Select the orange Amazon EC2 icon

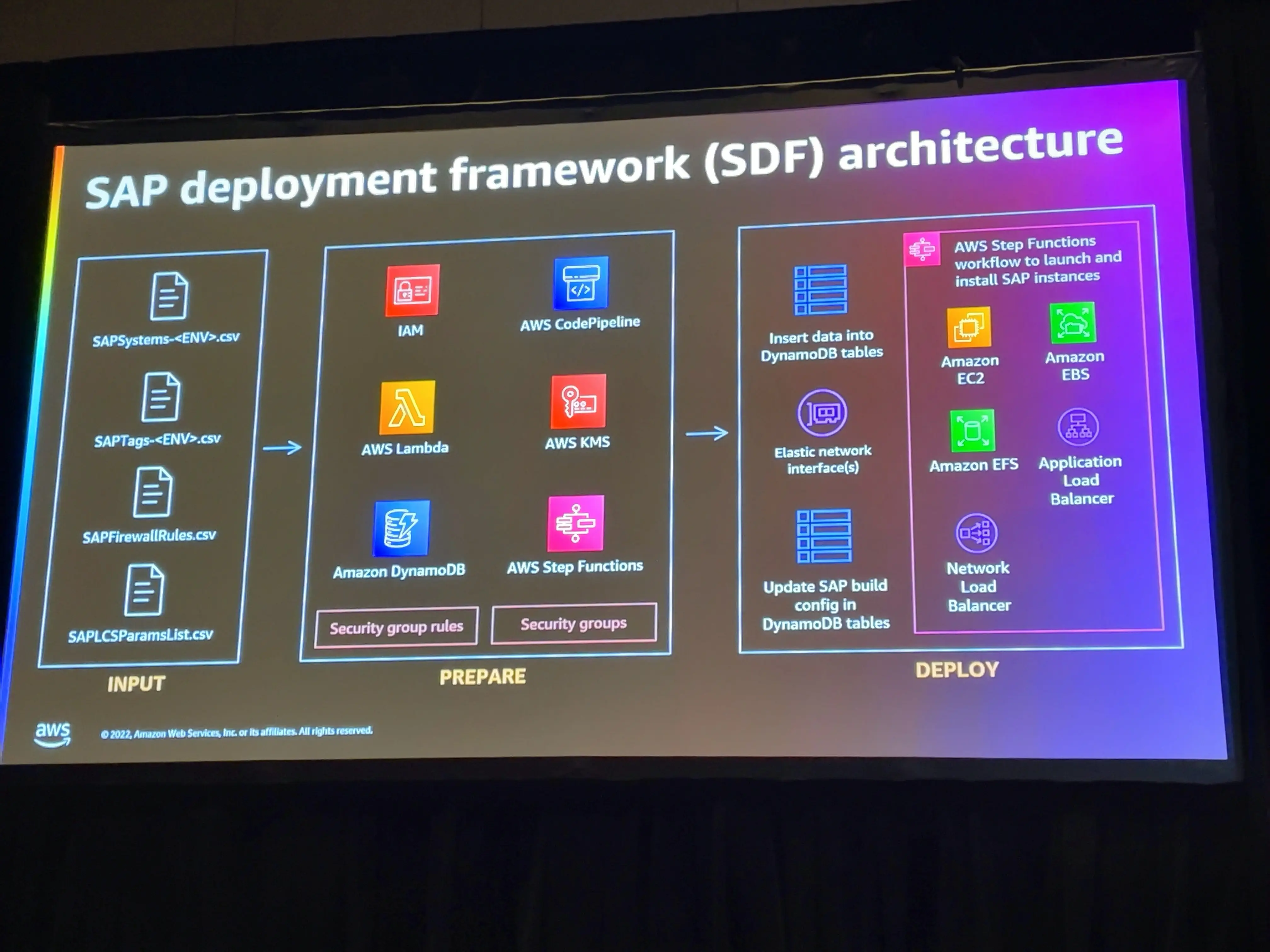969,327
